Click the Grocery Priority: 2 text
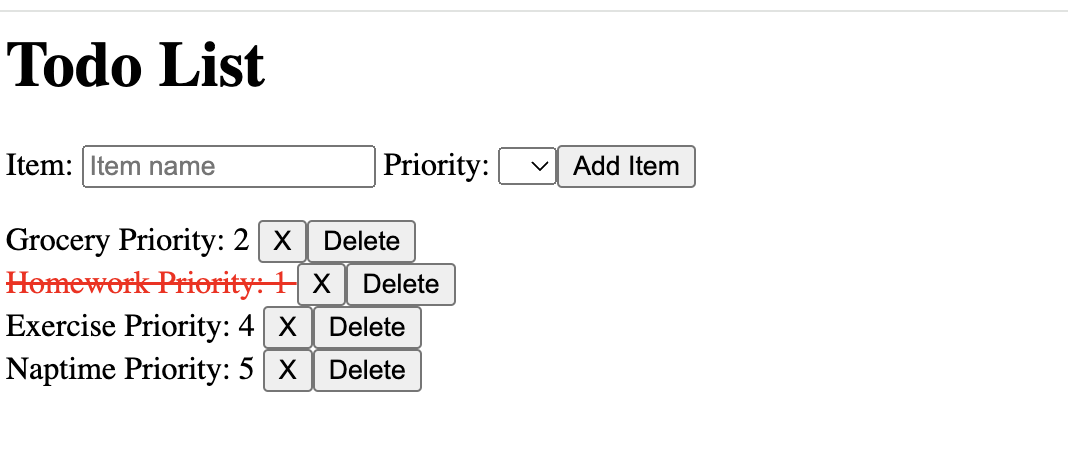This screenshot has height=464, width=1068. [127, 241]
